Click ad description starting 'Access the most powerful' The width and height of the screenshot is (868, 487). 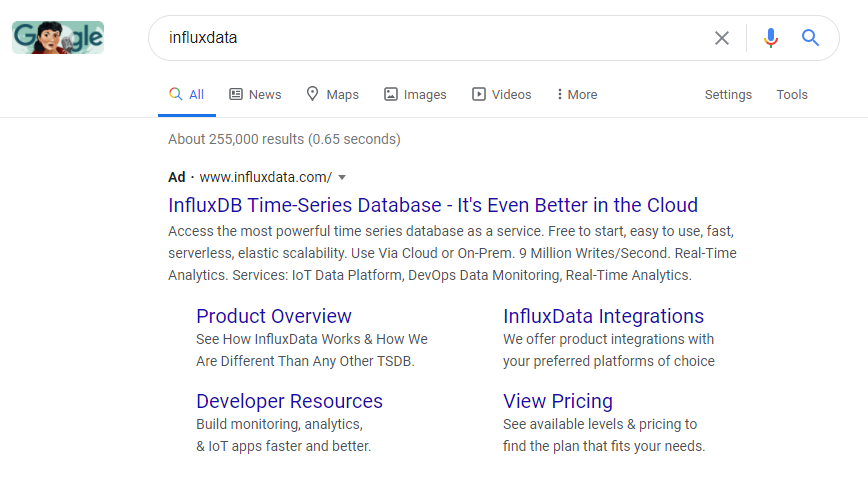452,253
